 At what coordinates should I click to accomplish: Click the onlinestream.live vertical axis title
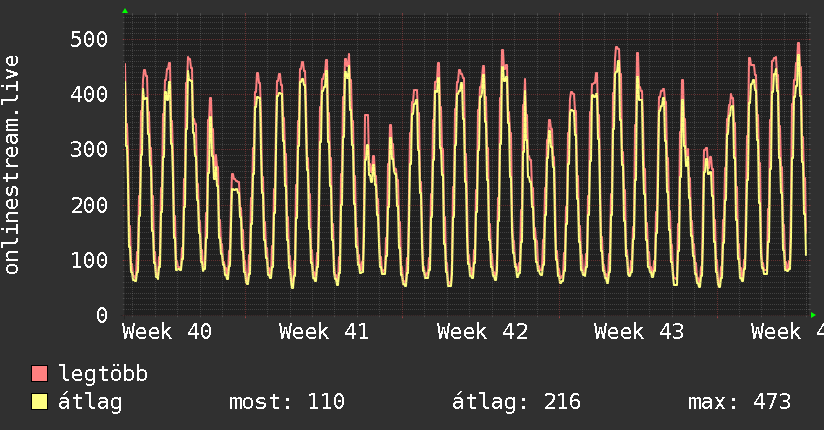[x=12, y=164]
